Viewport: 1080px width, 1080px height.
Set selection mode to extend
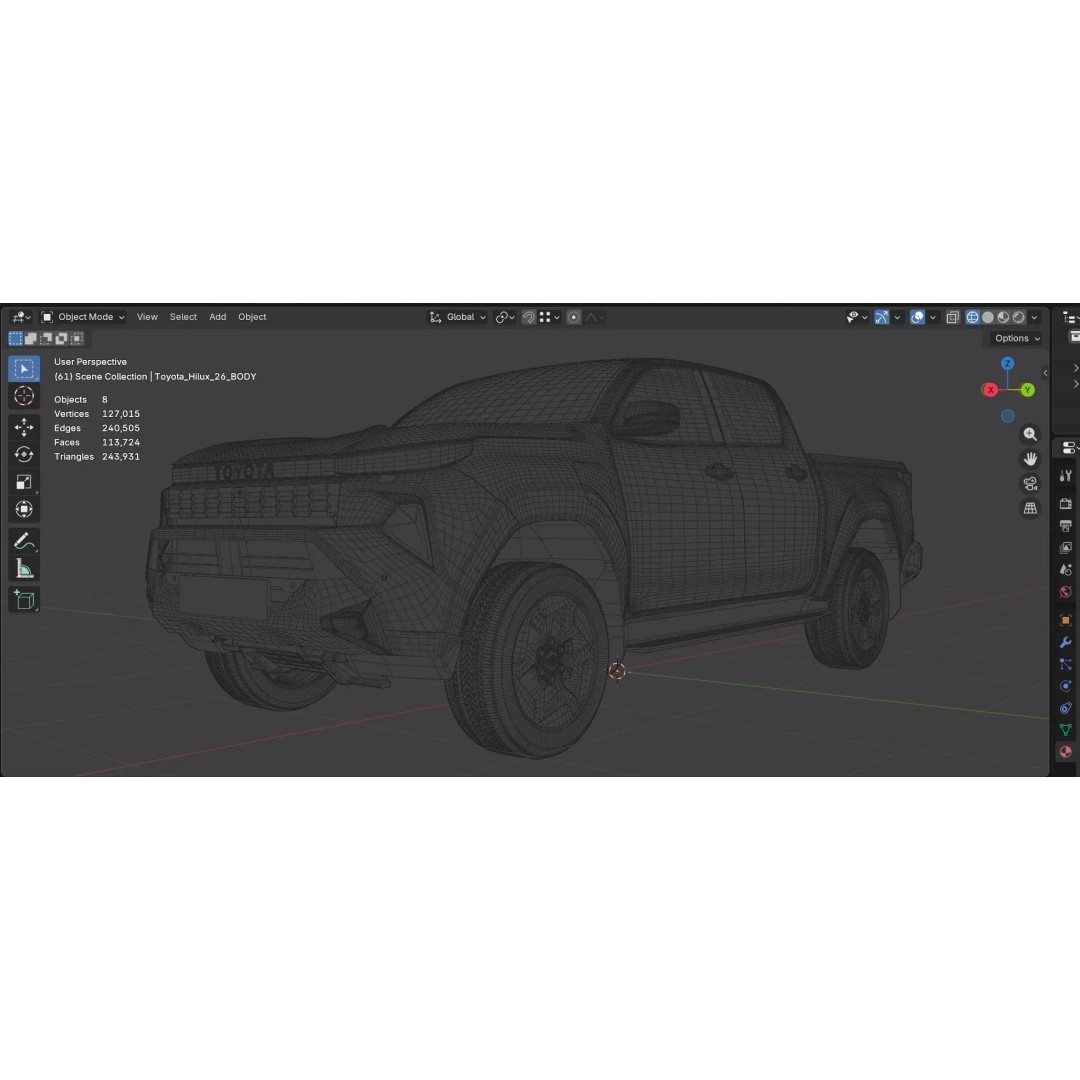pos(30,338)
